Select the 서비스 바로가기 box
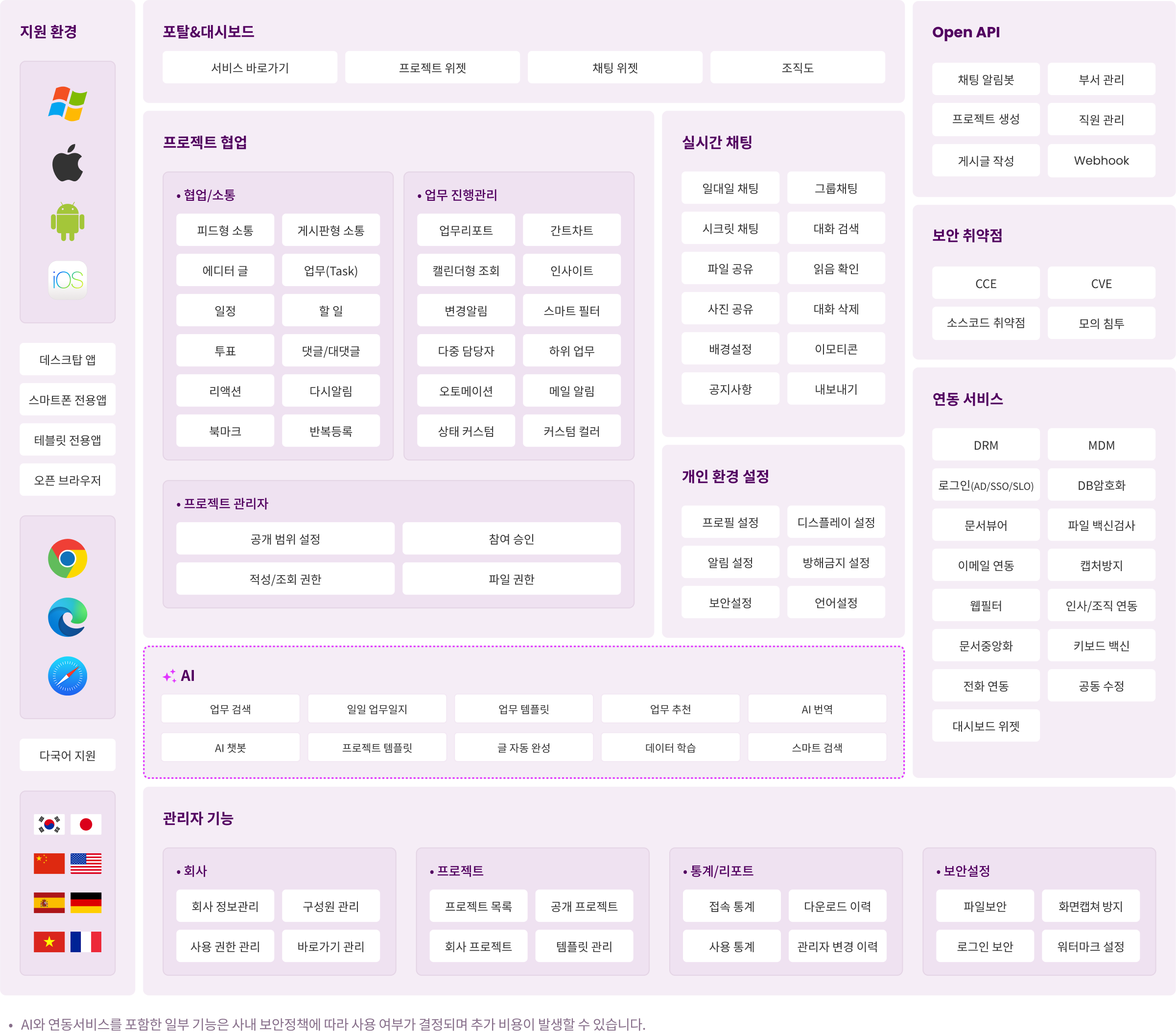This screenshot has height=1034, width=1176. click(x=250, y=68)
